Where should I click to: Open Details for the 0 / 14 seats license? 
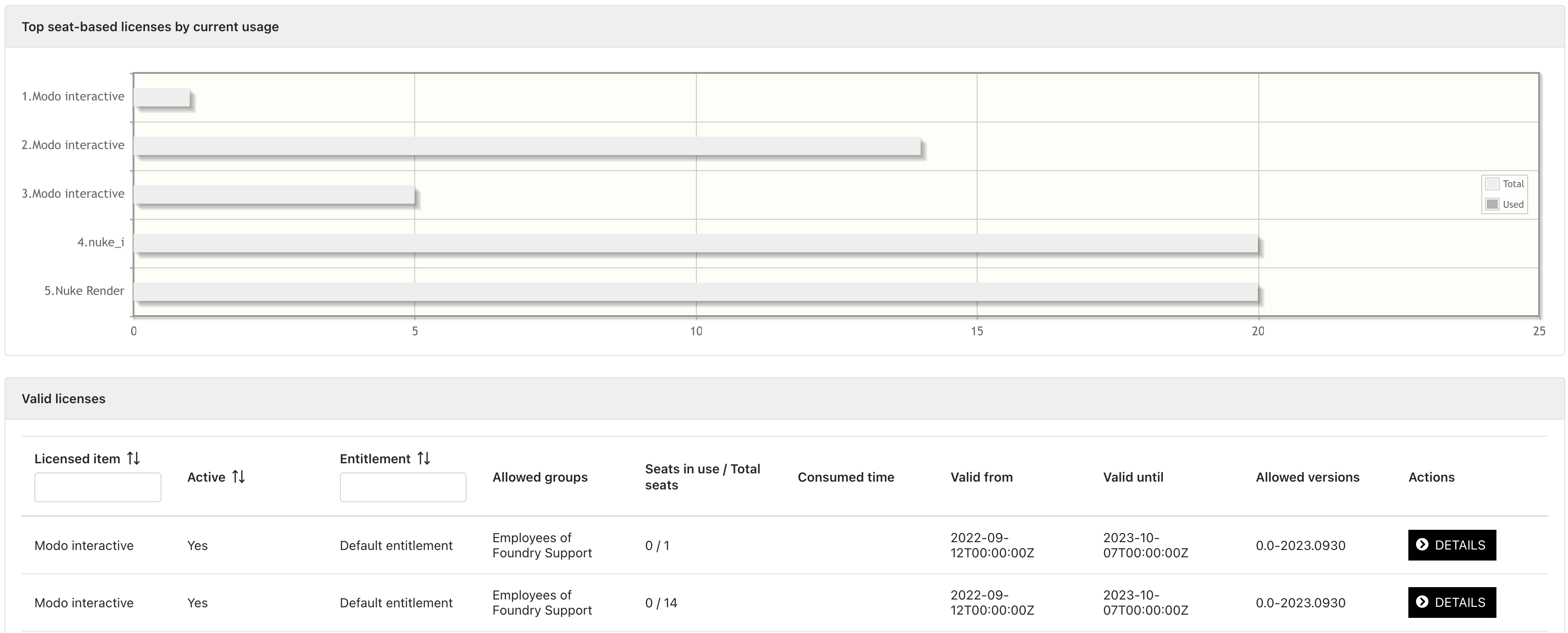point(1452,602)
